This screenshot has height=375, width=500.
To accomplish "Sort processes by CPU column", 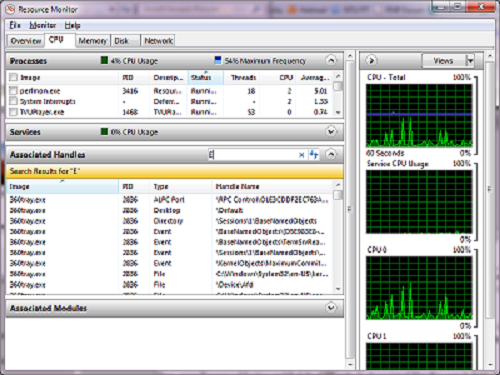I will point(278,77).
